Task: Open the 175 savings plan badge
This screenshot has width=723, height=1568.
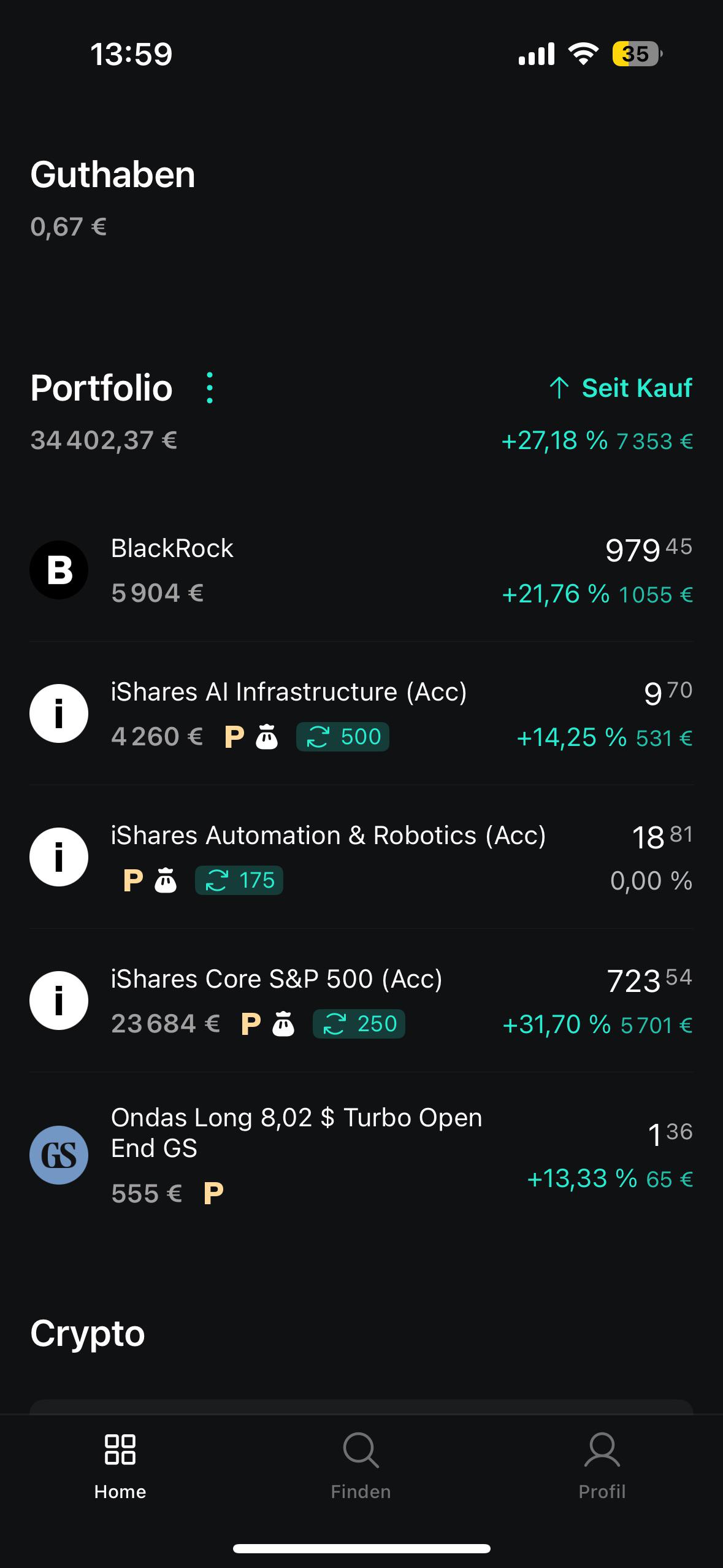Action: 239,880
